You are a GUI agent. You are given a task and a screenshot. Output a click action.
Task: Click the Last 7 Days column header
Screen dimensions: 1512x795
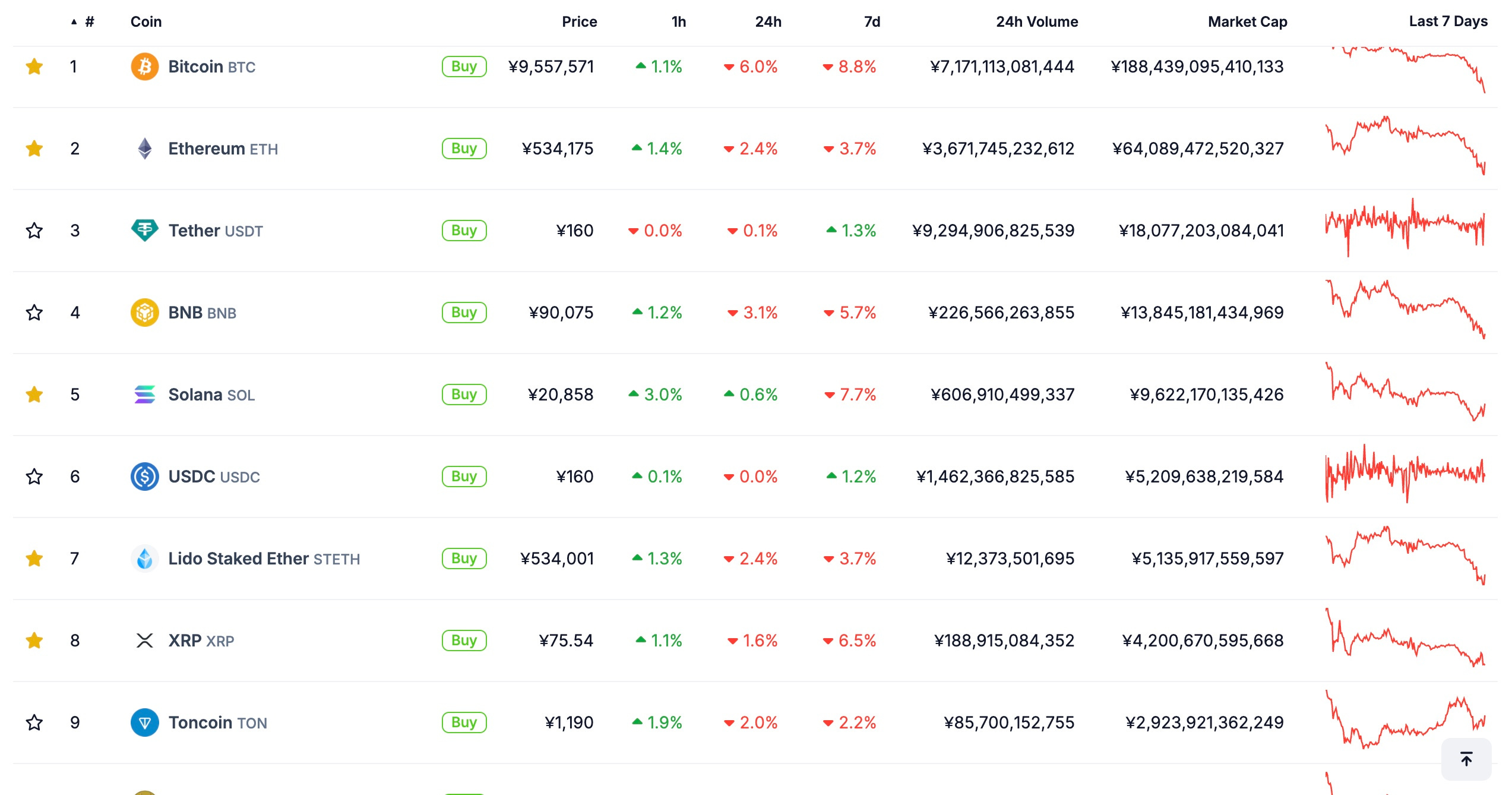(x=1448, y=21)
